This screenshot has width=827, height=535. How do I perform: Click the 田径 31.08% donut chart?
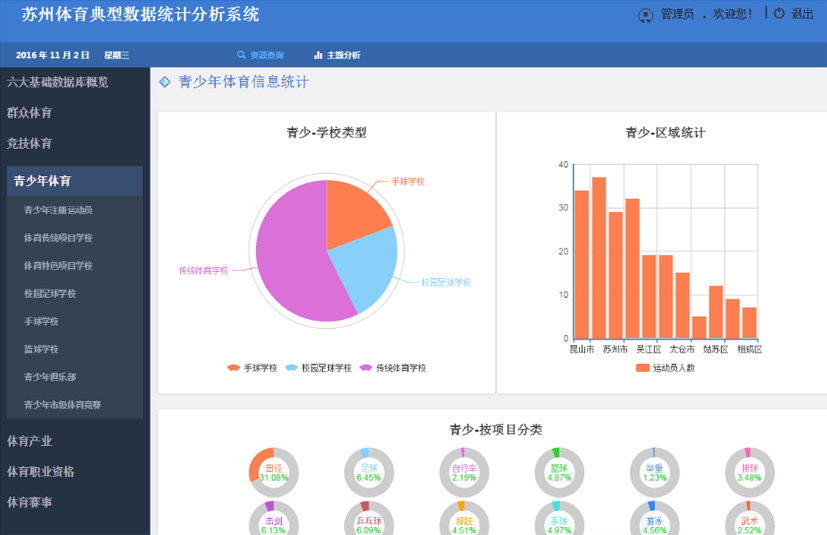pos(274,472)
